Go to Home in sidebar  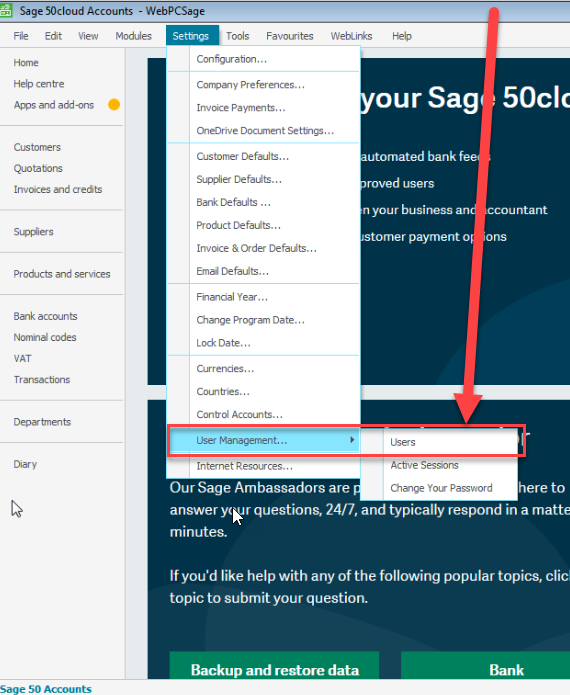pyautogui.click(x=26, y=63)
